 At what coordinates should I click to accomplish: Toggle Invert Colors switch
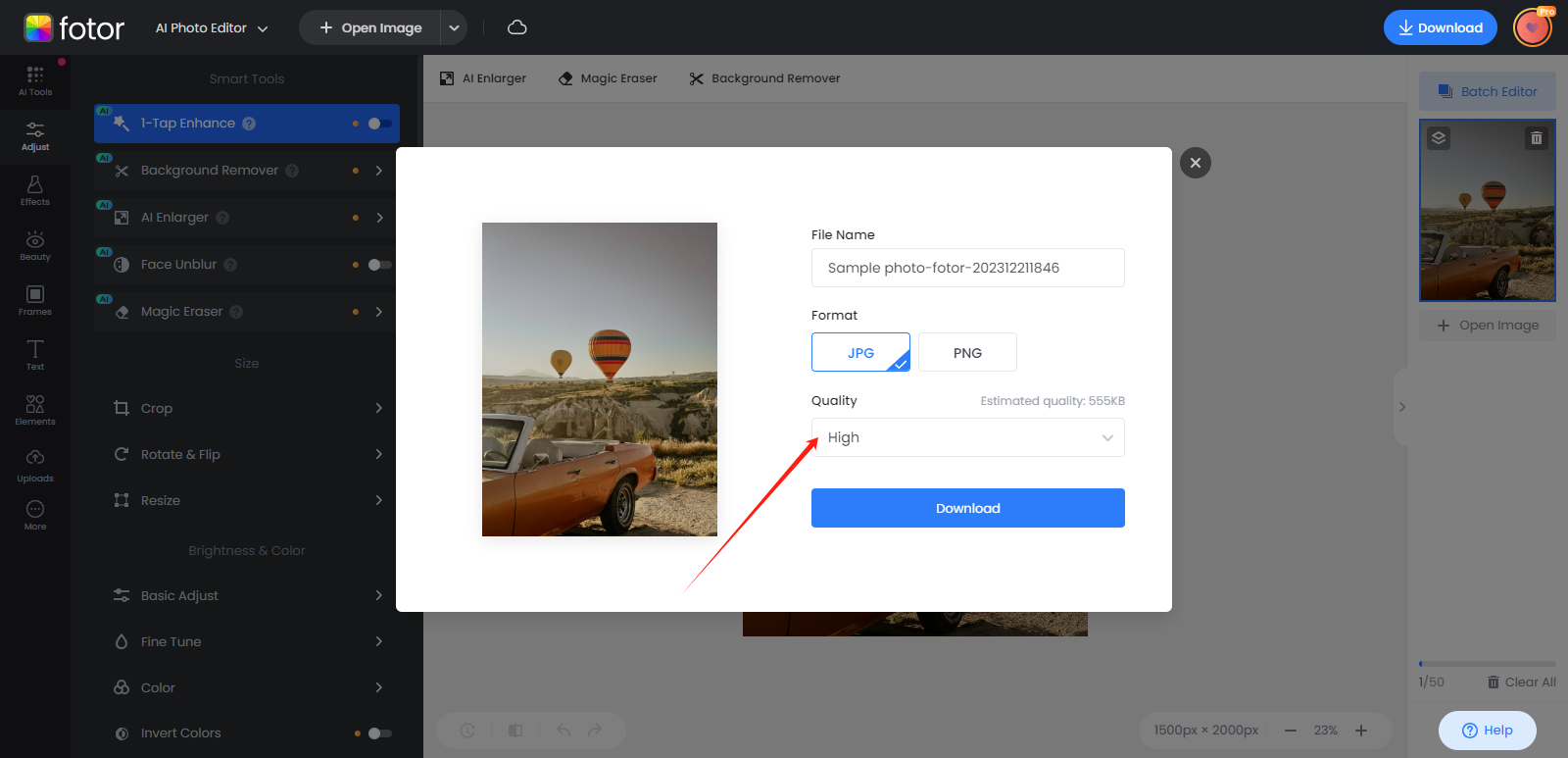click(379, 733)
